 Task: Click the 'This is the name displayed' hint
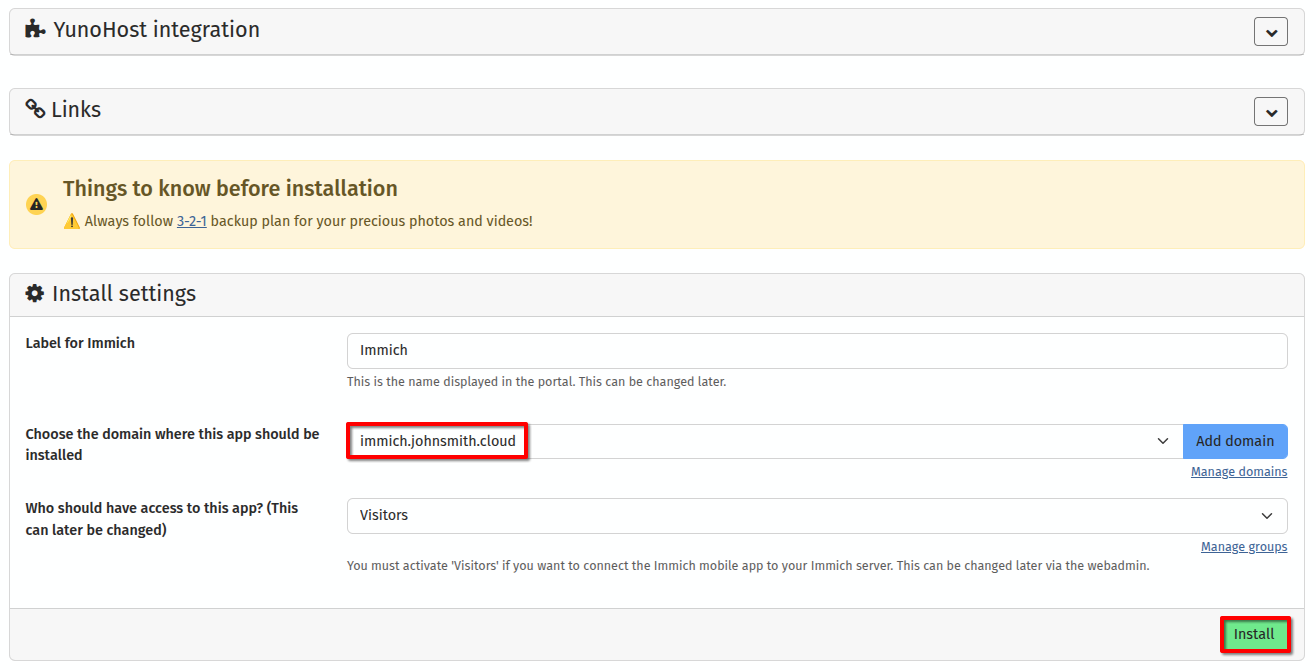536,382
